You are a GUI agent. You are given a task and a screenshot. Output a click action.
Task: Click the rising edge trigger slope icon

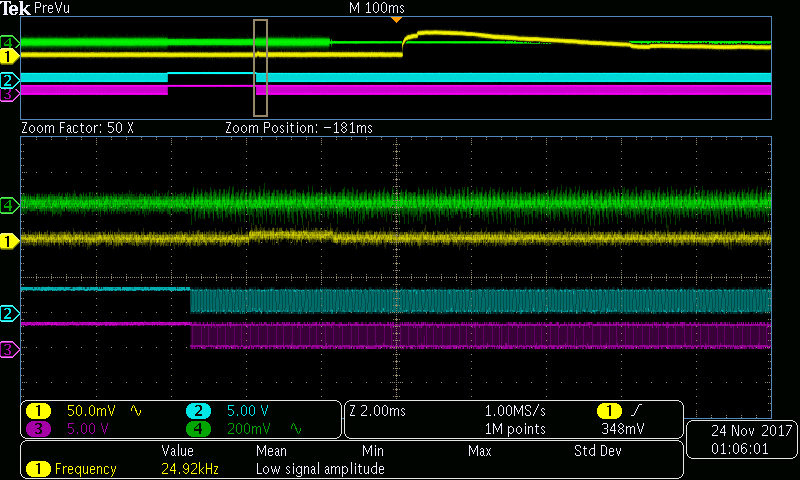(x=636, y=410)
